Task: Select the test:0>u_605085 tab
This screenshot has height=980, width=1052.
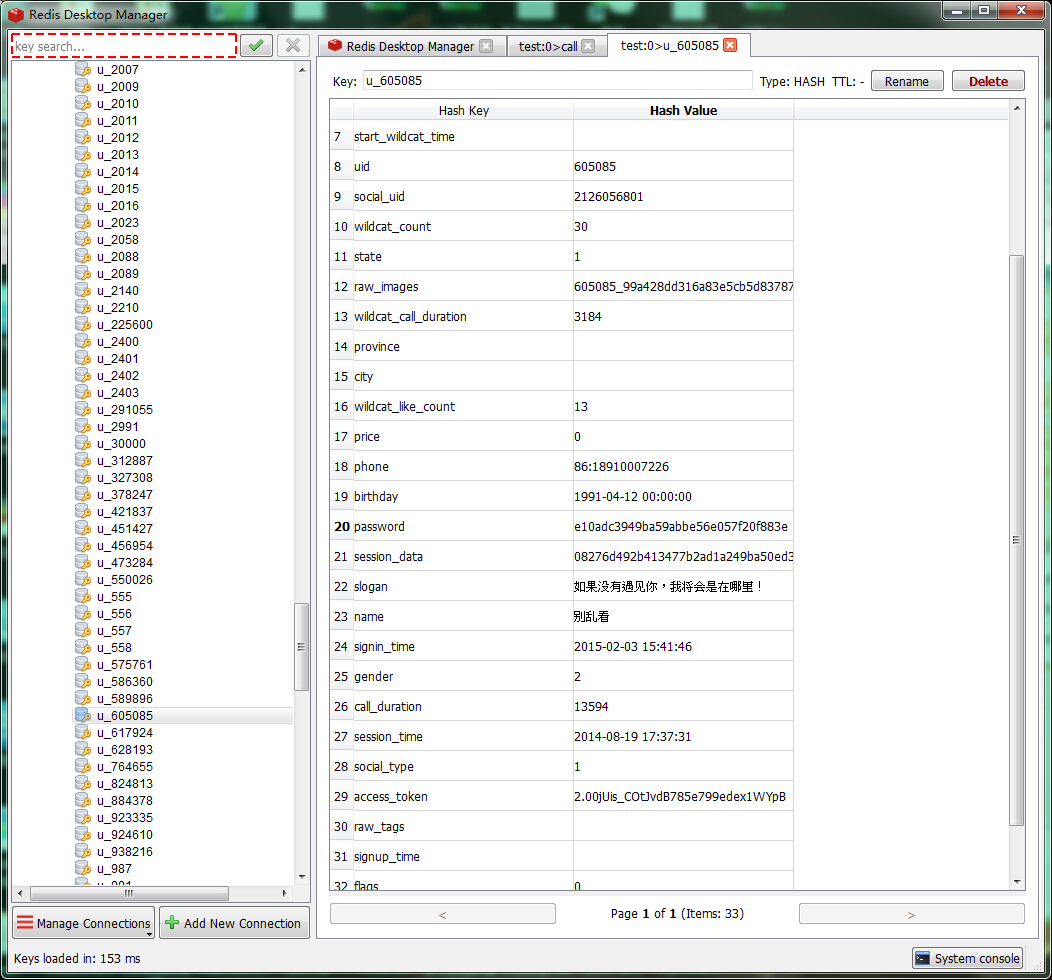Action: tap(678, 45)
